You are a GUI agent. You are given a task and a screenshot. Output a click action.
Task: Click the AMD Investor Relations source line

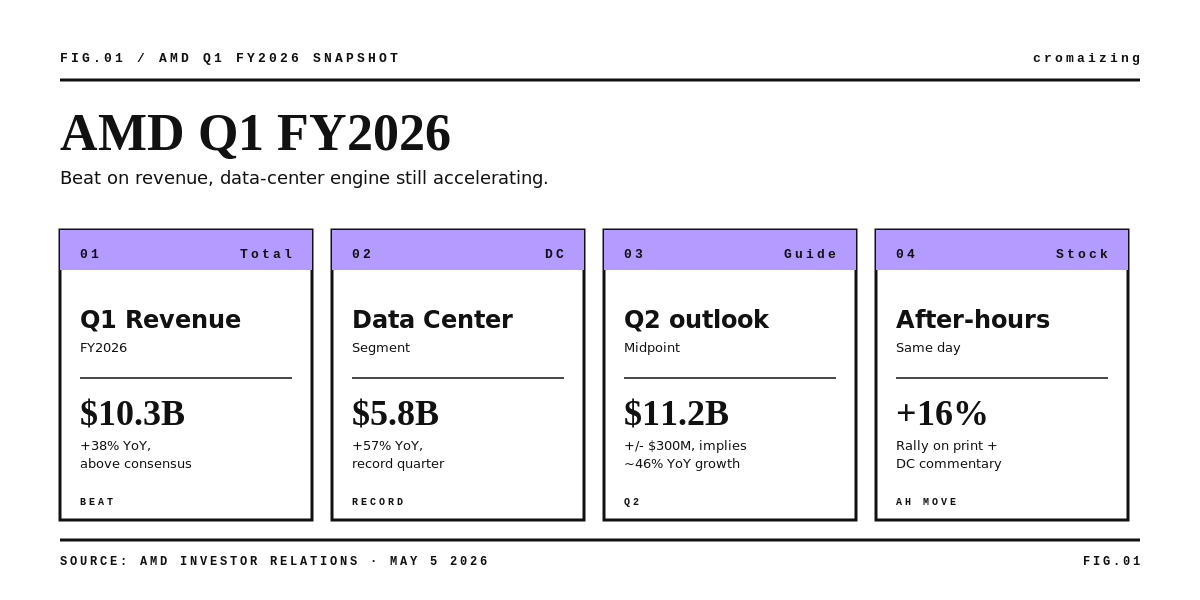pyautogui.click(x=275, y=561)
